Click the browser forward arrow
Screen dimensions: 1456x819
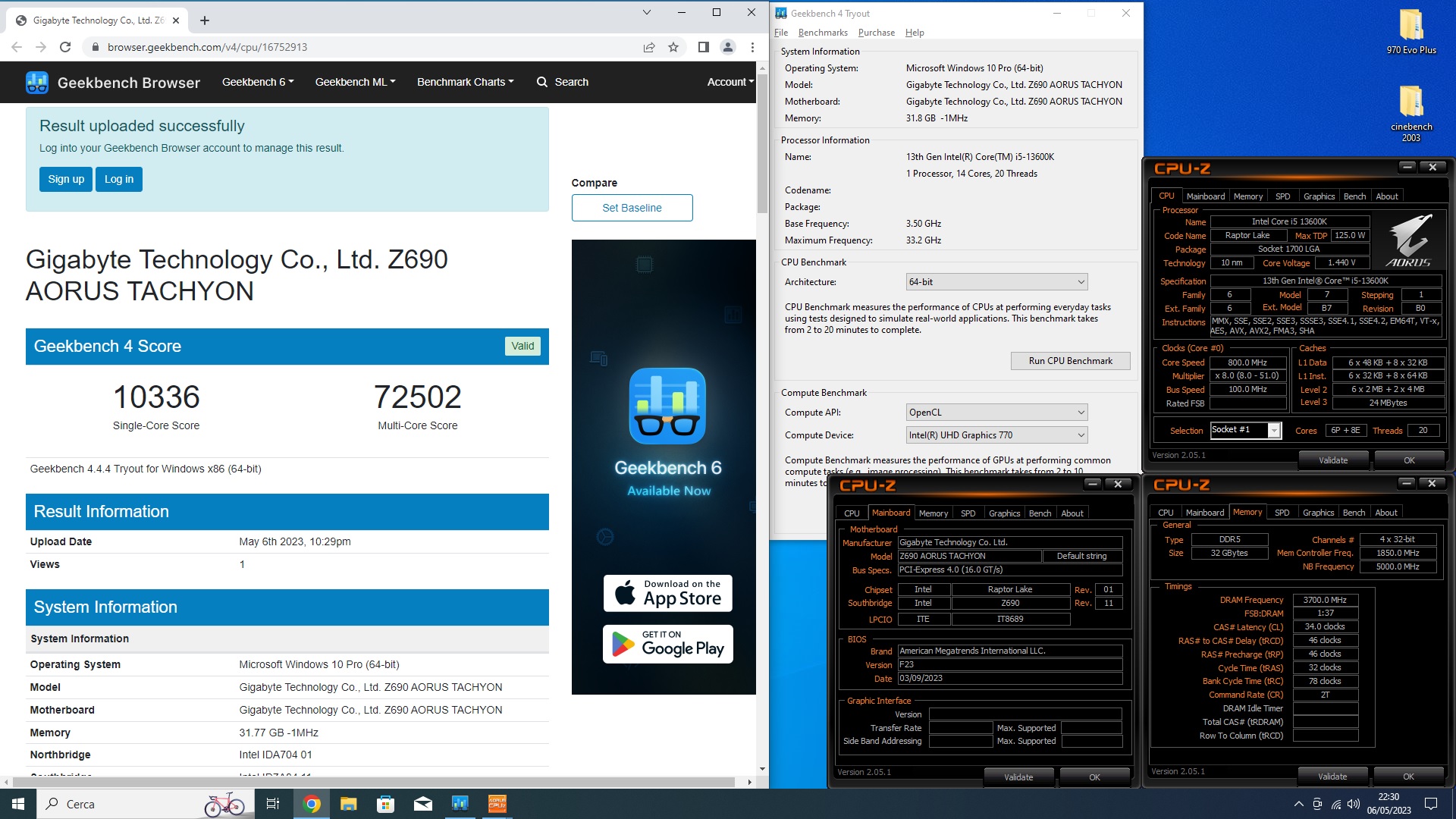tap(41, 47)
